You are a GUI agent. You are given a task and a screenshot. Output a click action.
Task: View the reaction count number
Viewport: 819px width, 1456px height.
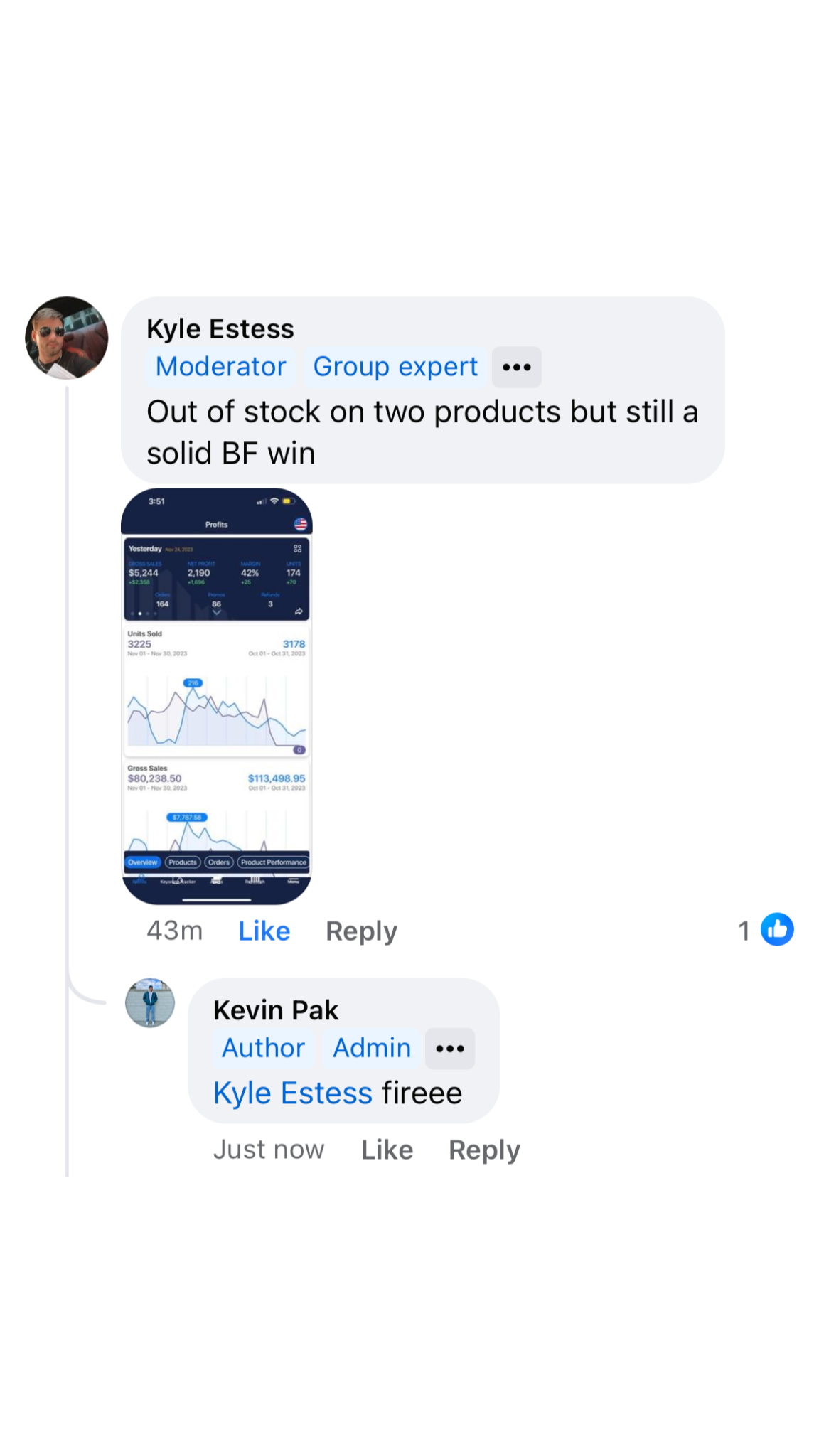point(744,931)
